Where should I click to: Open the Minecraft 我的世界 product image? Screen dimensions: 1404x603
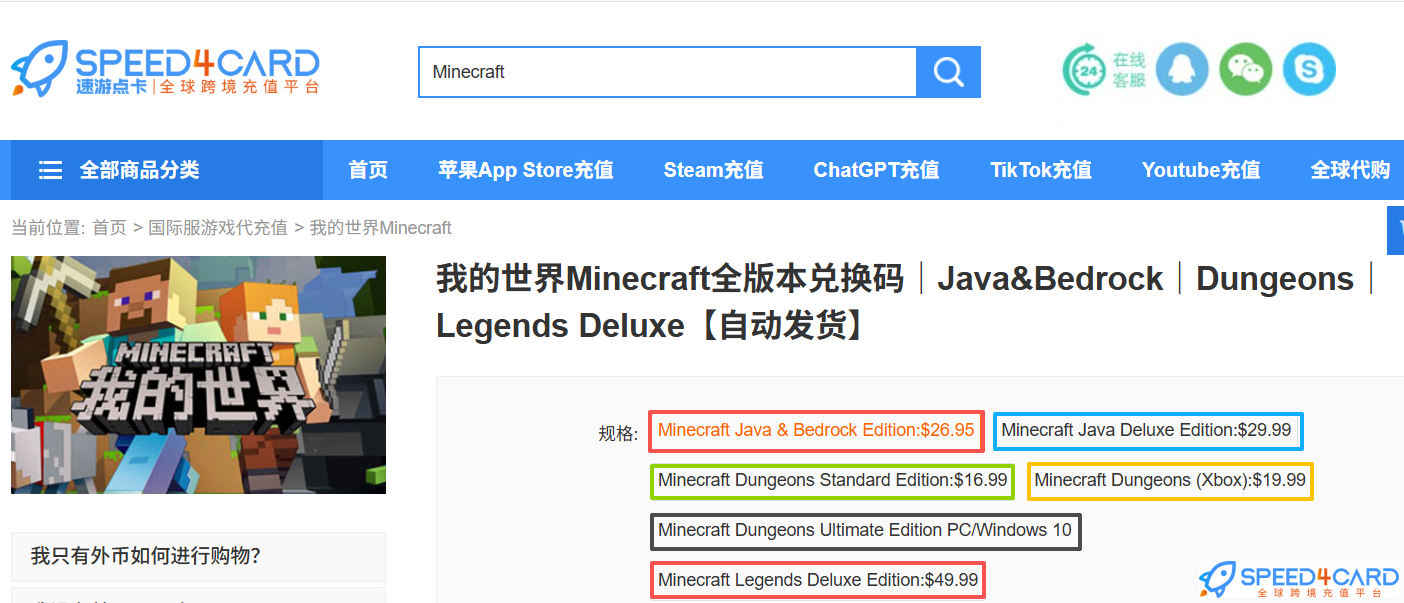tap(198, 374)
